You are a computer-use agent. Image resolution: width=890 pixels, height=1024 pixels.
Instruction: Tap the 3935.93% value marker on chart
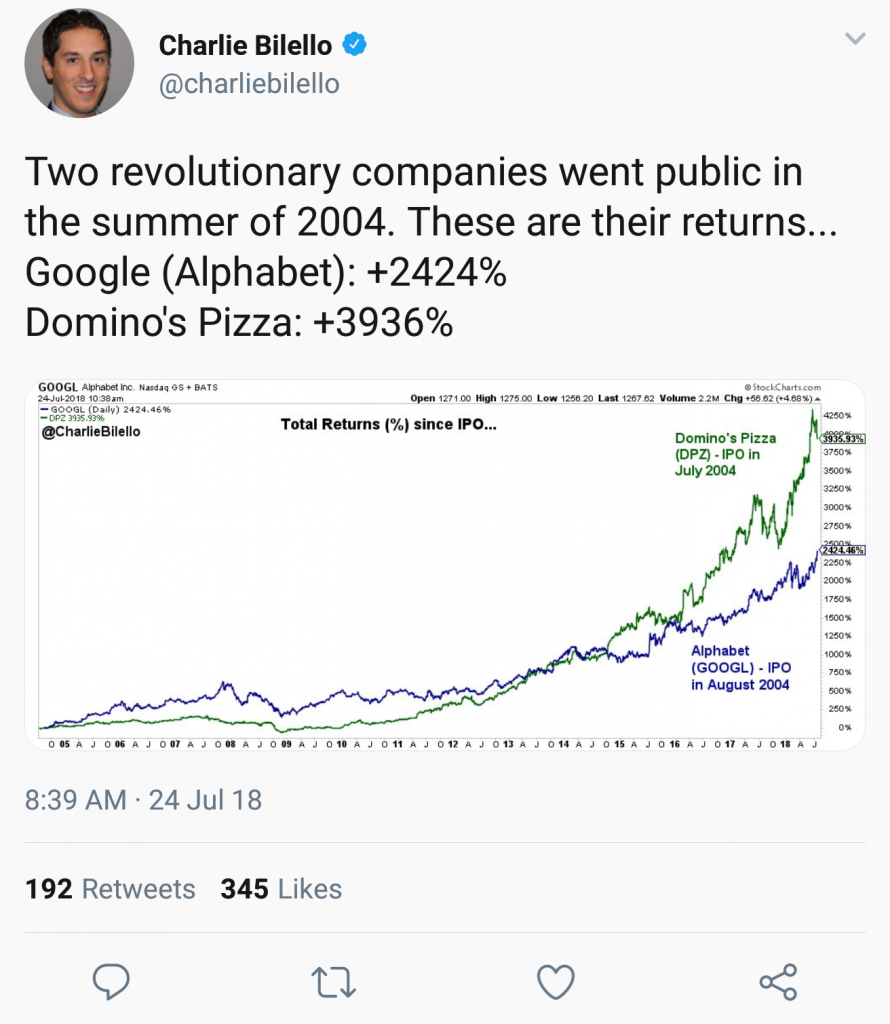tap(843, 439)
